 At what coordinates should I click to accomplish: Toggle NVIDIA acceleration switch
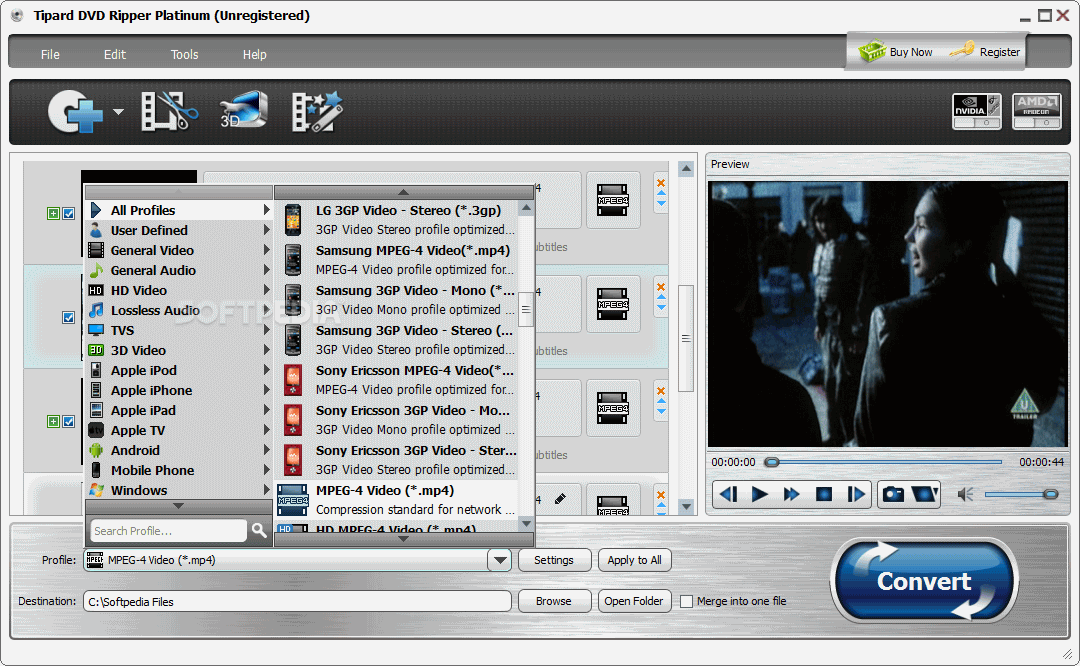[x=977, y=111]
